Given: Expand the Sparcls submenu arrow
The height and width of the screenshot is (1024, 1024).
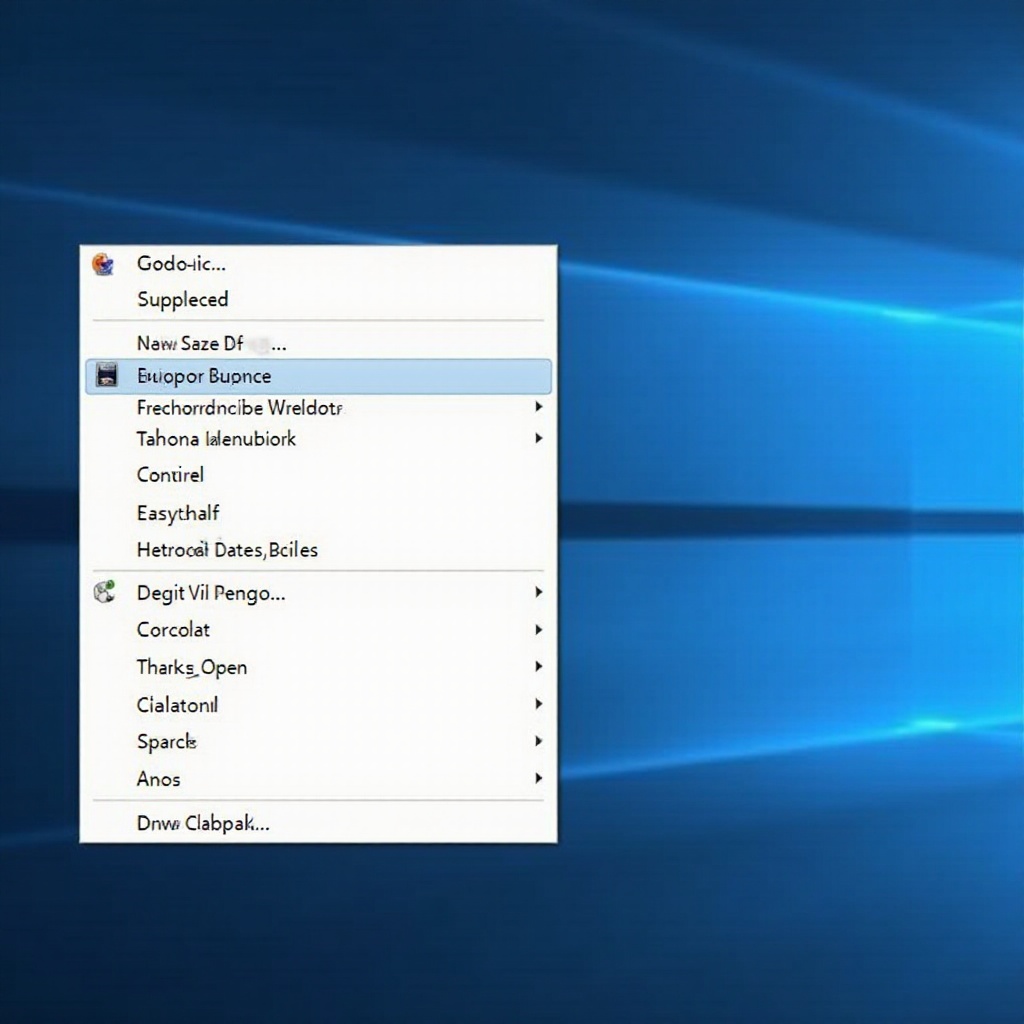Looking at the screenshot, I should point(538,741).
